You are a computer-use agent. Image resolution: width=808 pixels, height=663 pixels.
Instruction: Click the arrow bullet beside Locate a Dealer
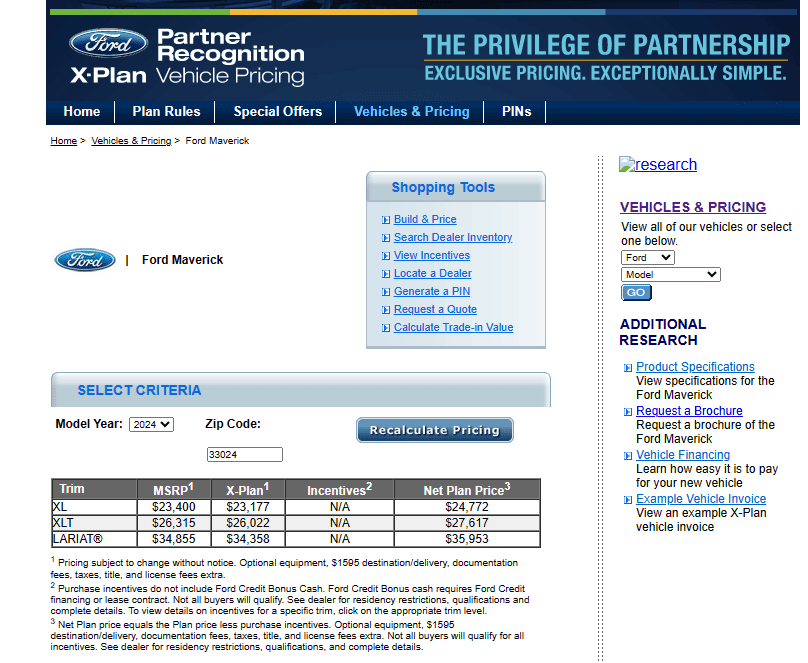click(386, 274)
